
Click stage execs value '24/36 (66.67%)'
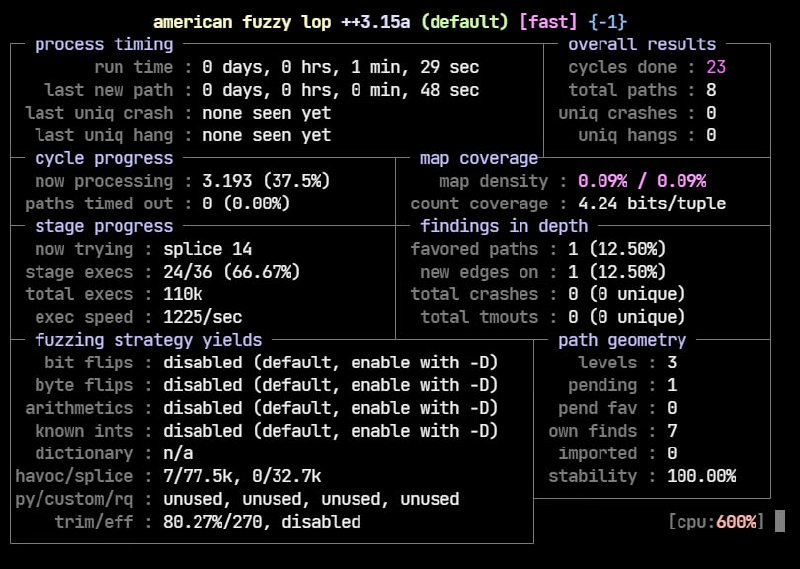pos(232,272)
